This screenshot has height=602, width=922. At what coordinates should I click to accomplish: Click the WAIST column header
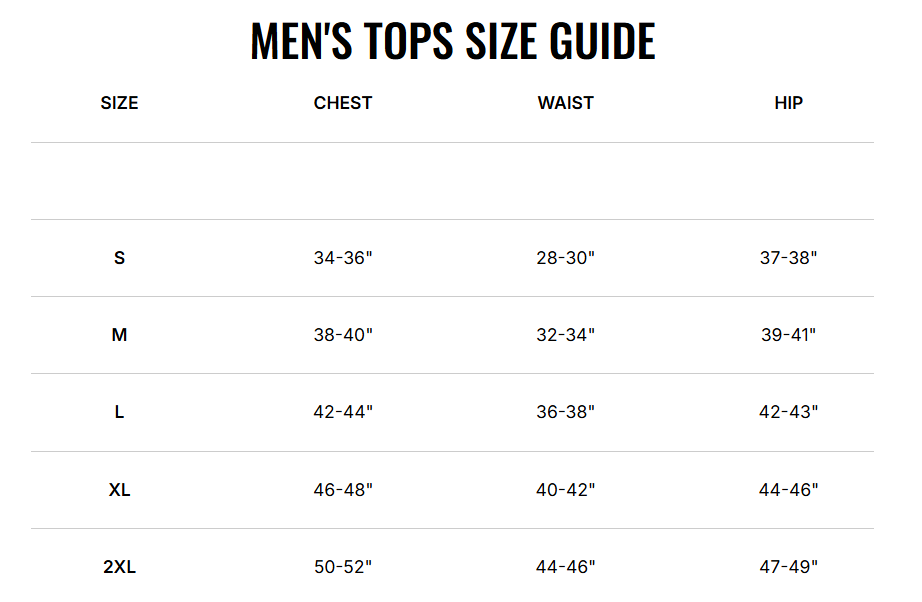(x=565, y=103)
